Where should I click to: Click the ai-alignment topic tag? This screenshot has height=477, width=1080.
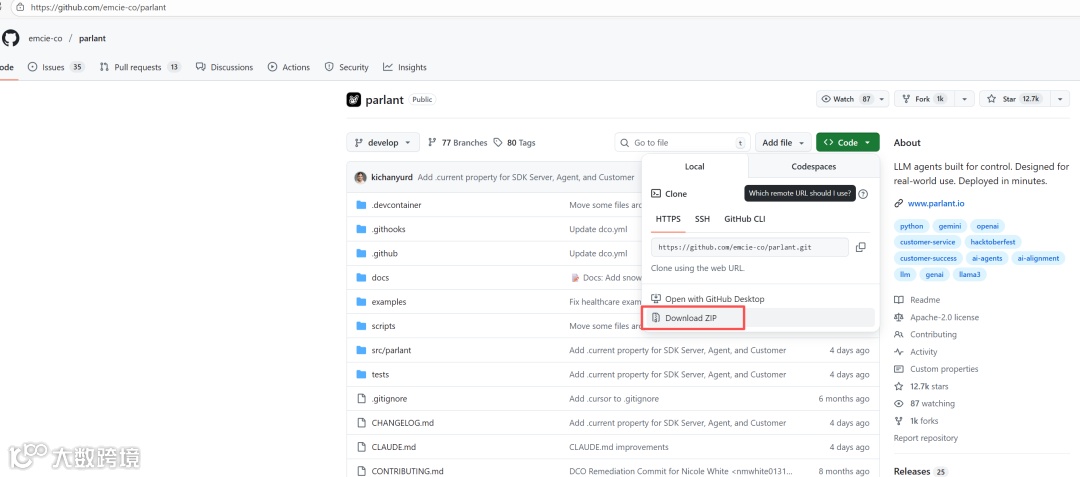[1038, 258]
